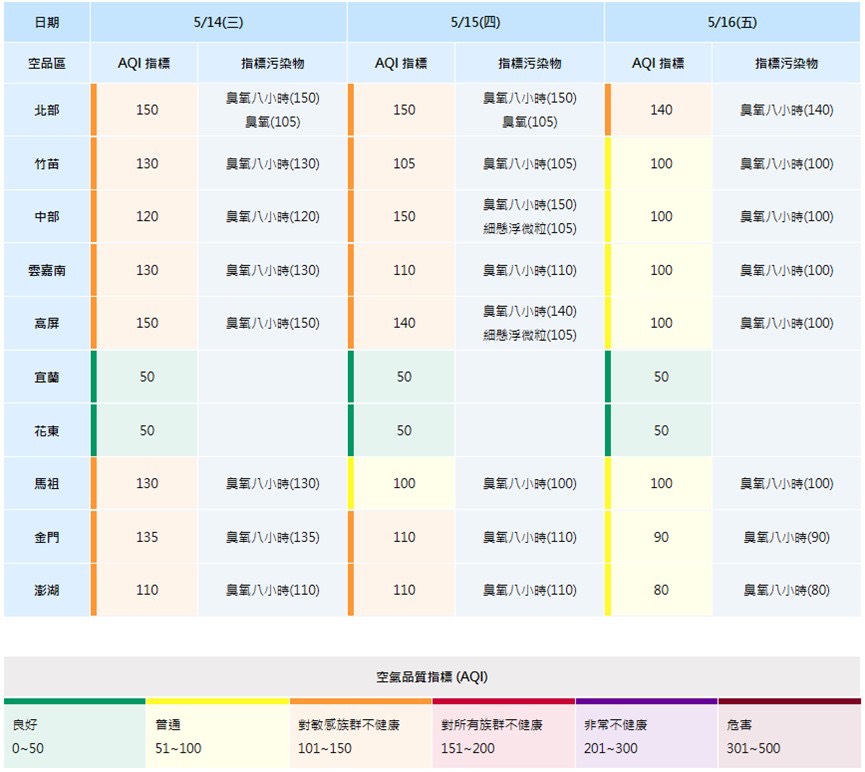Click 中部 5/15 pollutant cell with 細懸浮微粒(105)

[x=530, y=216]
